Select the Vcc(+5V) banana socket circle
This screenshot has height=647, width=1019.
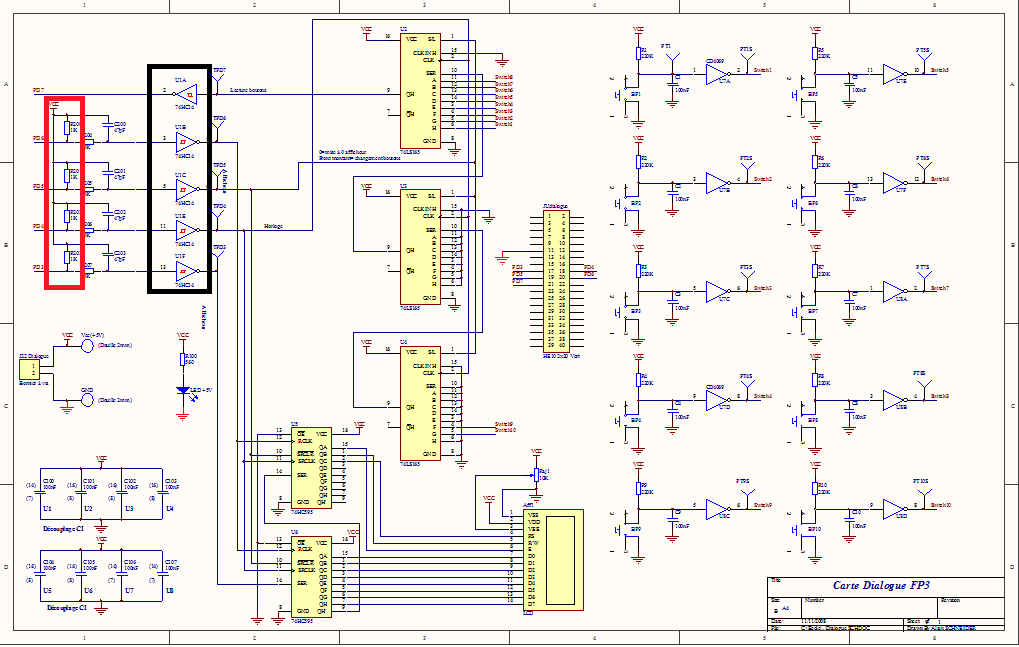87,346
